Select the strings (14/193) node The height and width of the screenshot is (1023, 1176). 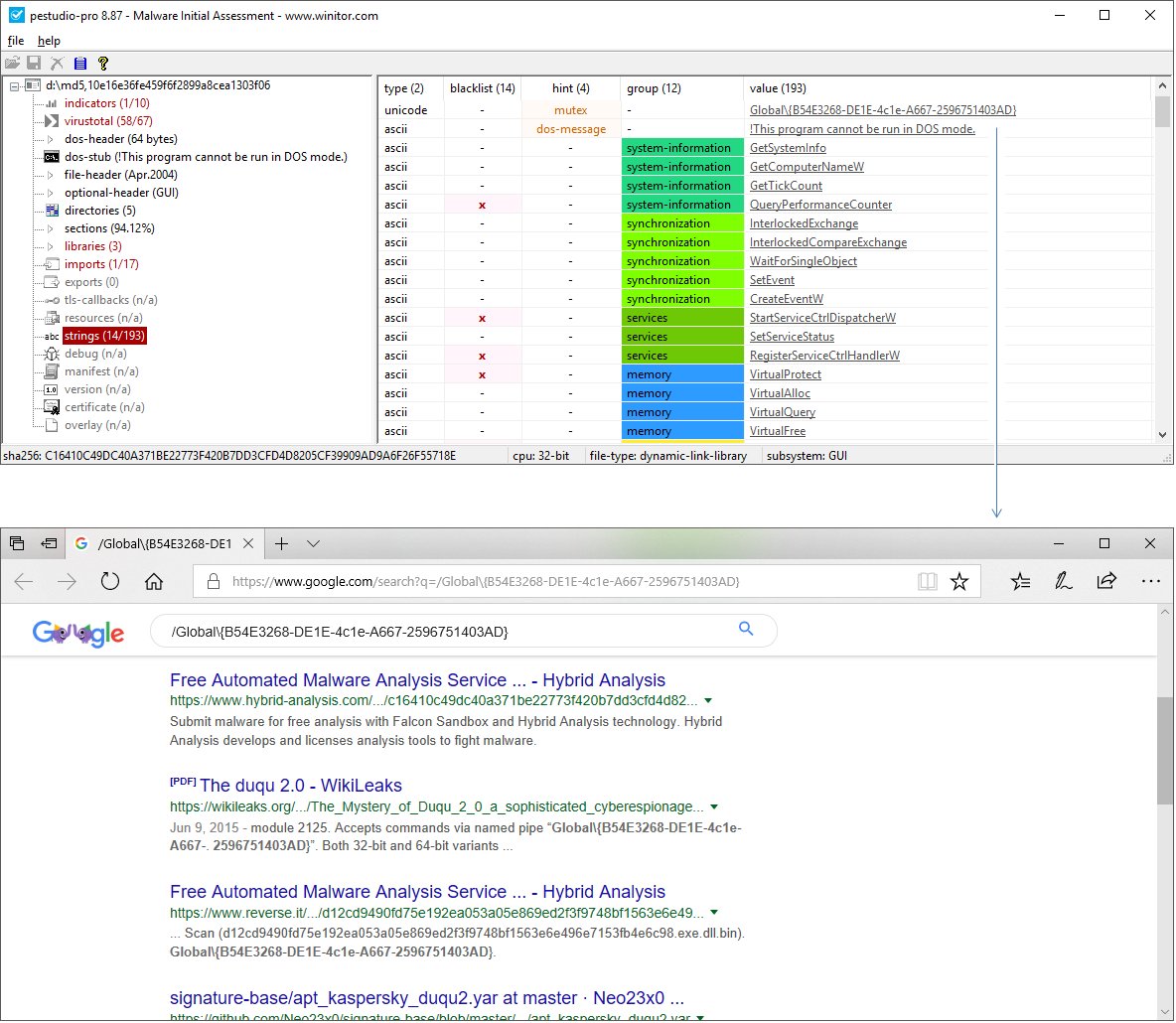pos(104,336)
